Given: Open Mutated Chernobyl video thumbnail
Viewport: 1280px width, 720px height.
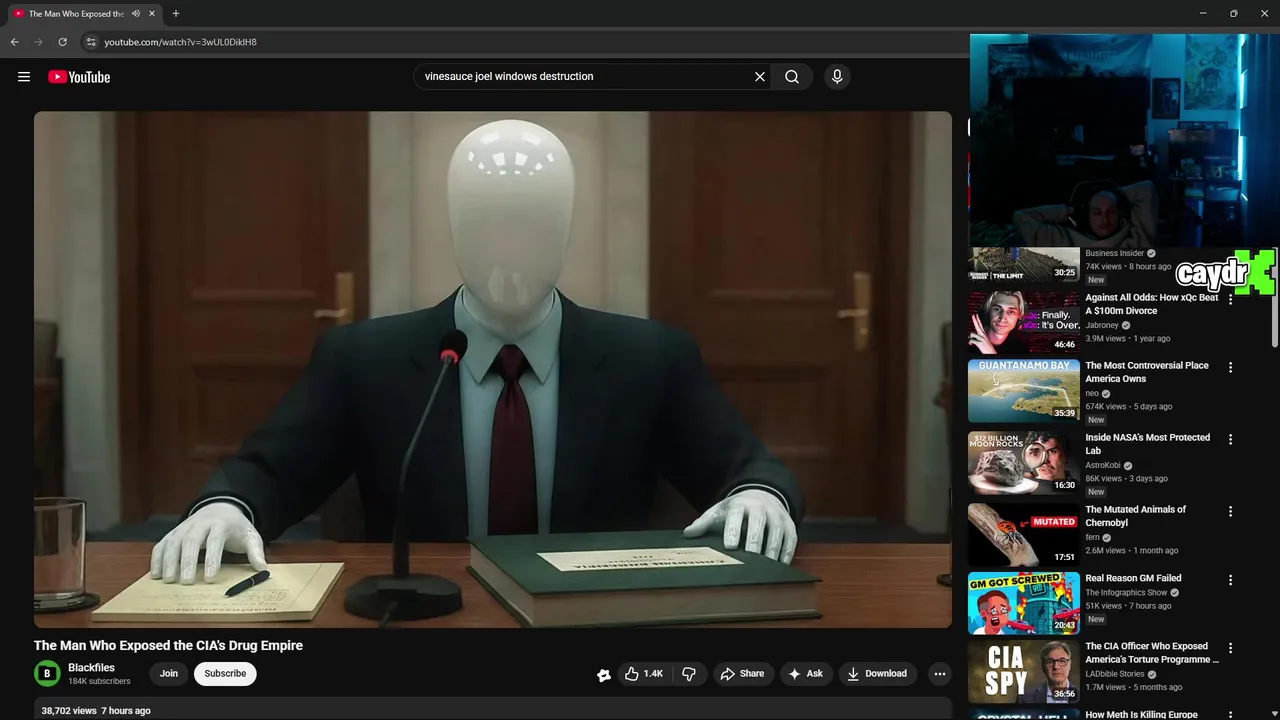Looking at the screenshot, I should [1023, 534].
